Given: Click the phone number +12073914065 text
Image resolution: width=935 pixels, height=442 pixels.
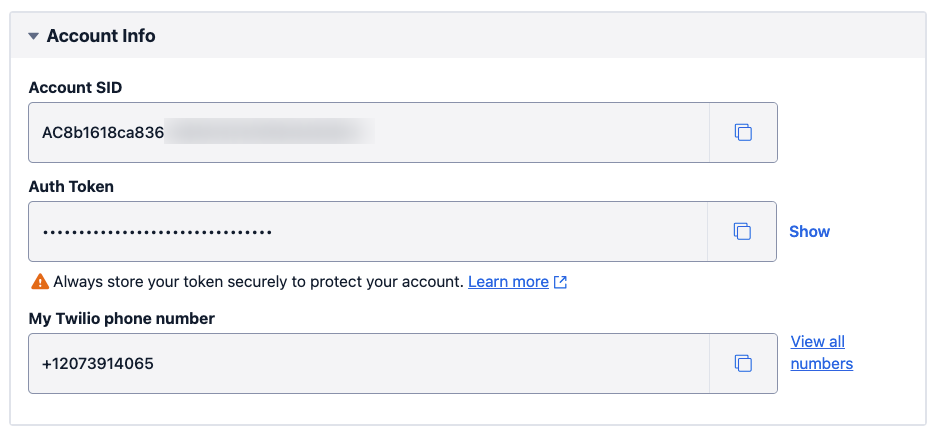Looking at the screenshot, I should [98, 364].
